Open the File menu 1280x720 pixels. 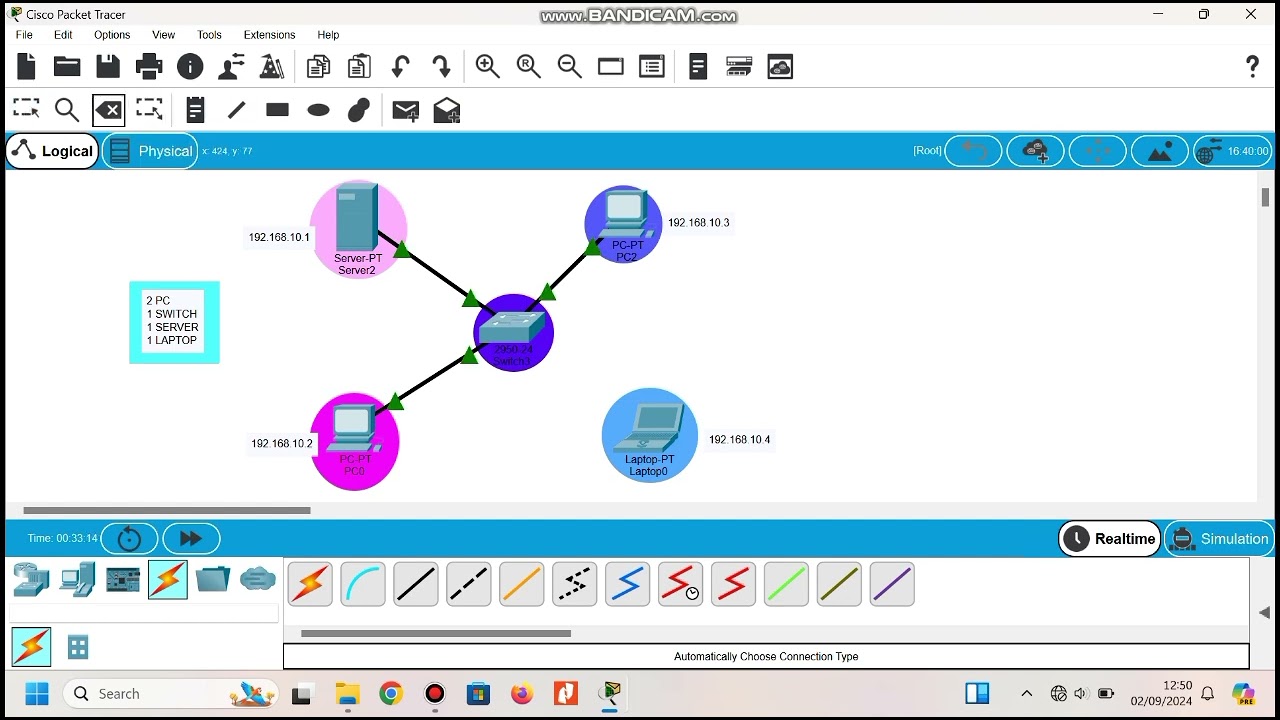pos(24,34)
